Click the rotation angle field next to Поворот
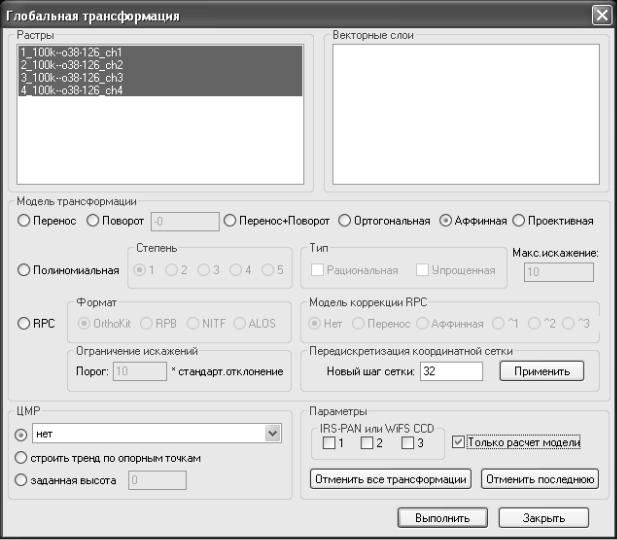The width and height of the screenshot is (617, 540). click(185, 222)
